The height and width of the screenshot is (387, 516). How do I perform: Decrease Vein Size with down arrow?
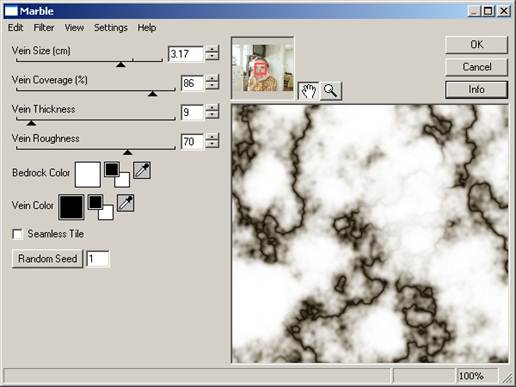pyautogui.click(x=212, y=57)
